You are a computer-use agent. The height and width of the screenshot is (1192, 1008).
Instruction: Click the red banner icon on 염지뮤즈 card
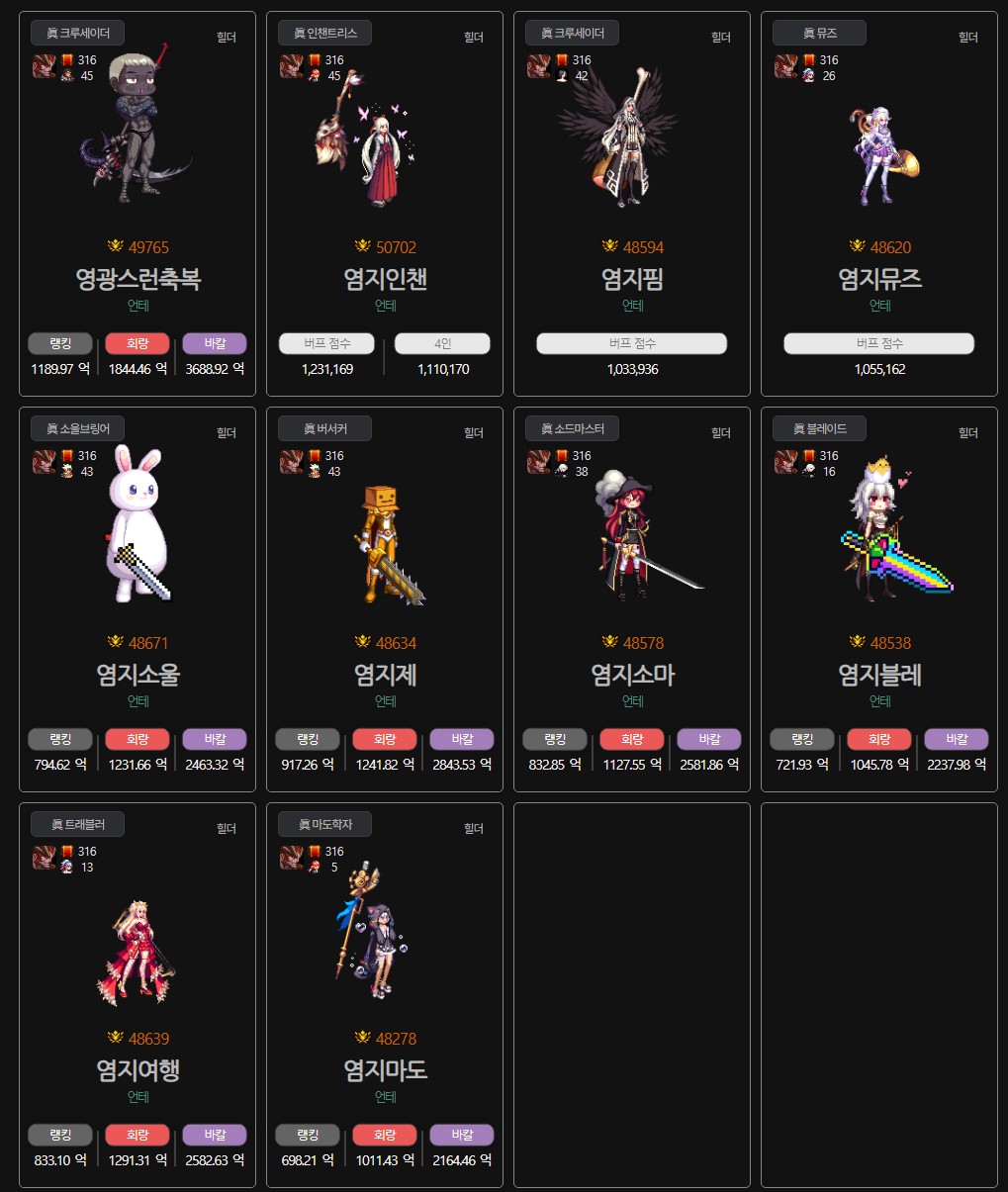808,60
